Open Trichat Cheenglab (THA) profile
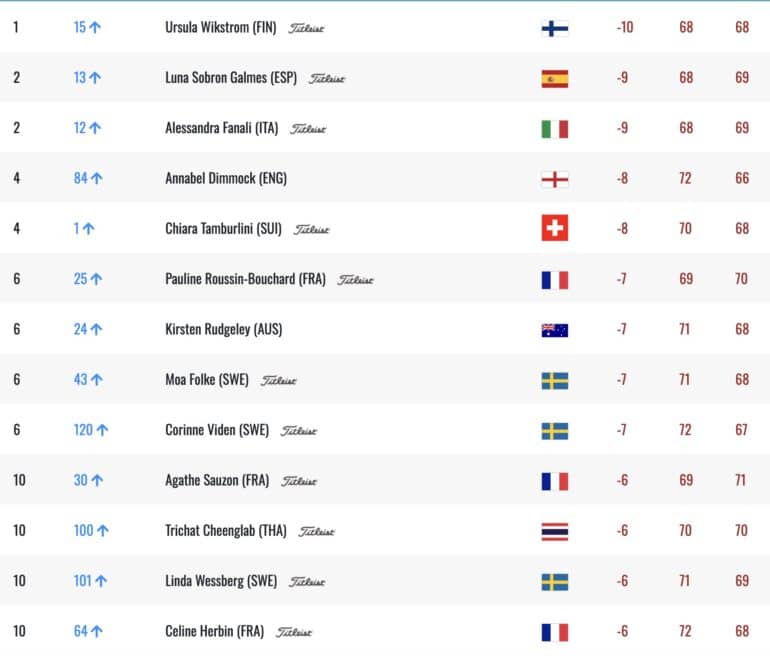The width and height of the screenshot is (770, 656). 226,531
